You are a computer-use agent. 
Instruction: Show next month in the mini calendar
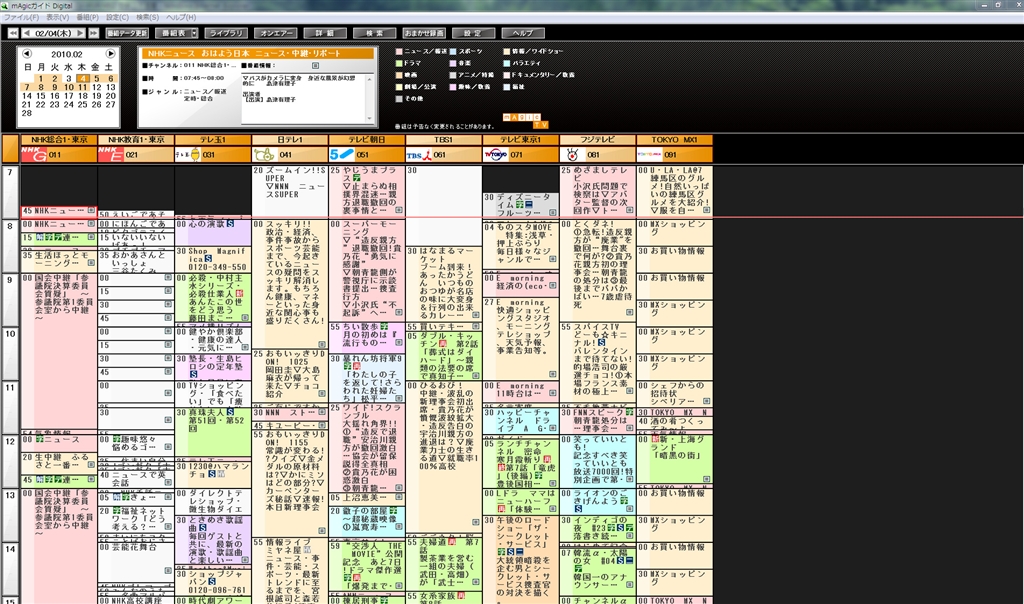tap(112, 53)
